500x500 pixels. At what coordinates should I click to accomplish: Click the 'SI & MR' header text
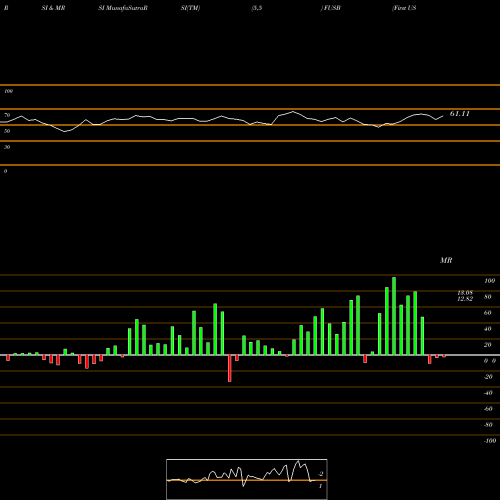pyautogui.click(x=53, y=8)
